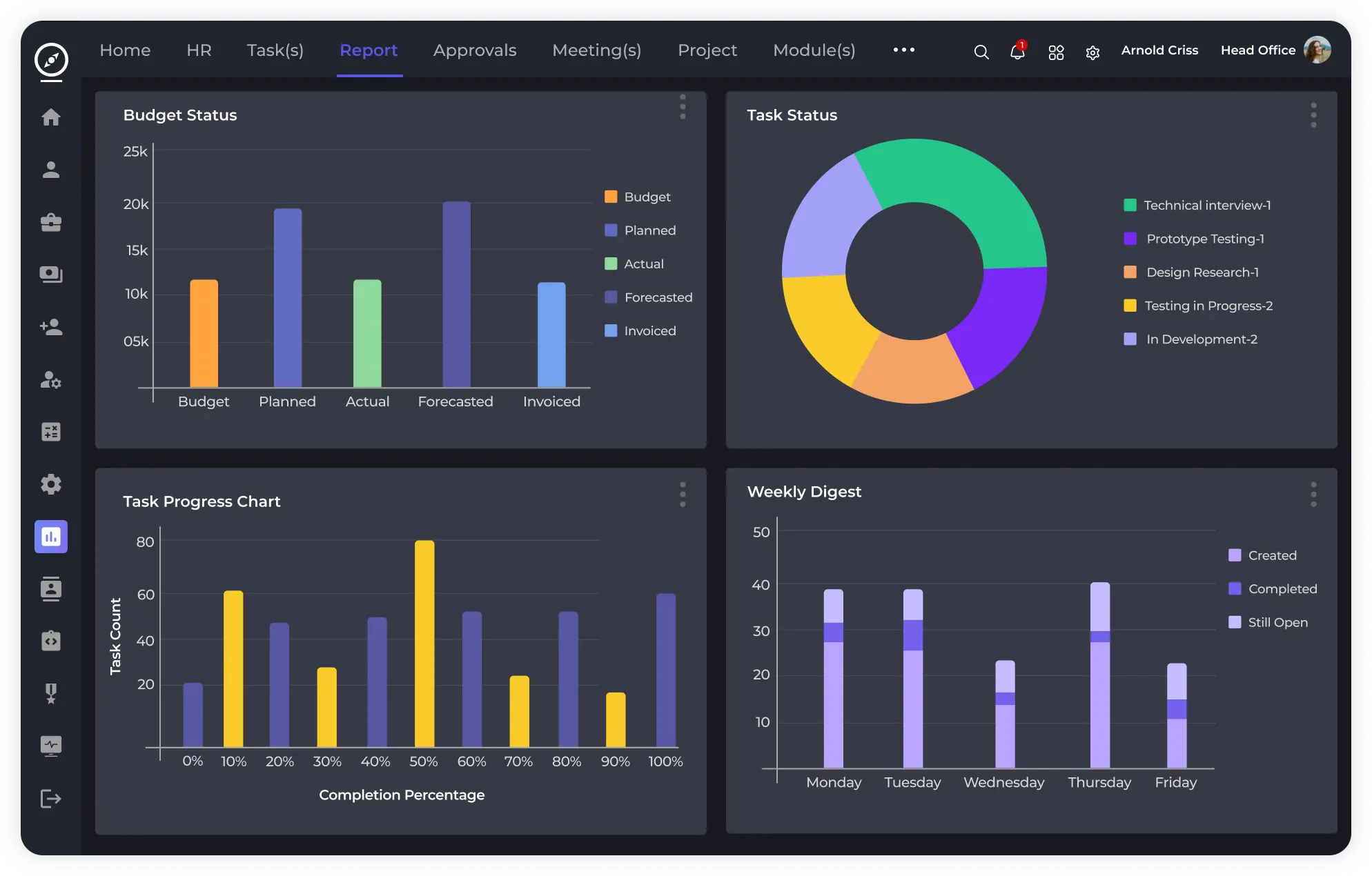Toggle Prototype Testing-1 legend entry
The image size is (1372, 876).
(x=1194, y=239)
